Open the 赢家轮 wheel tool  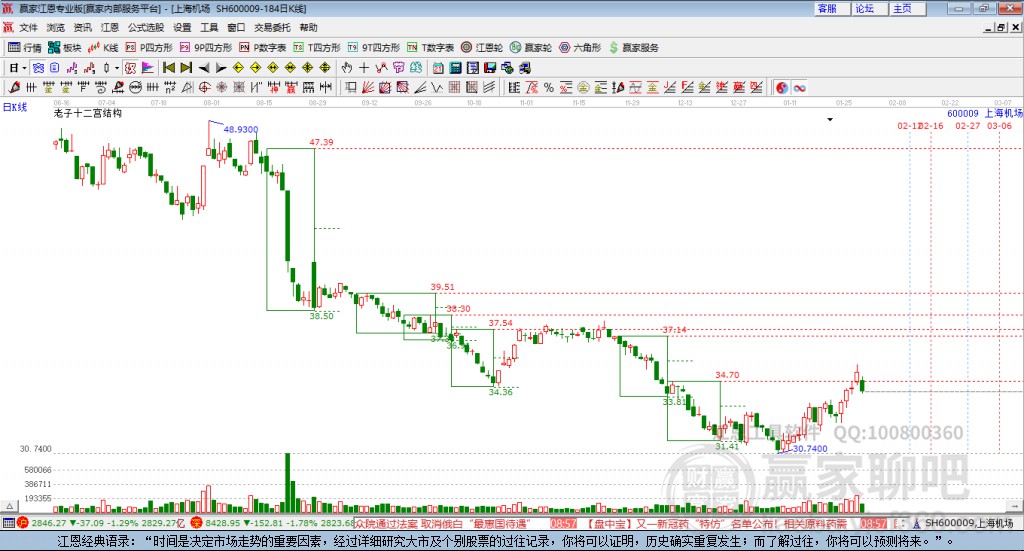coord(531,48)
